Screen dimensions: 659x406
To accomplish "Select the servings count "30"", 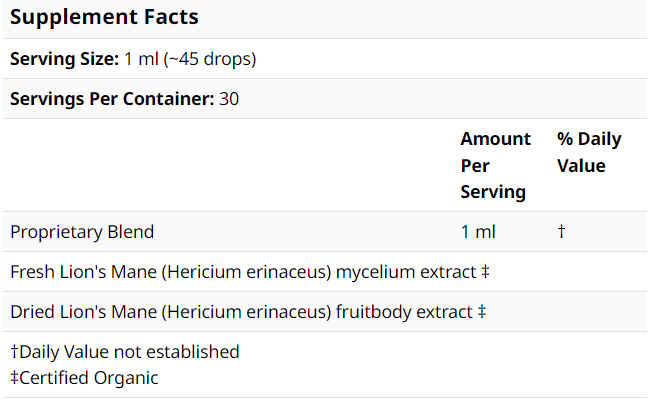I will coord(229,99).
